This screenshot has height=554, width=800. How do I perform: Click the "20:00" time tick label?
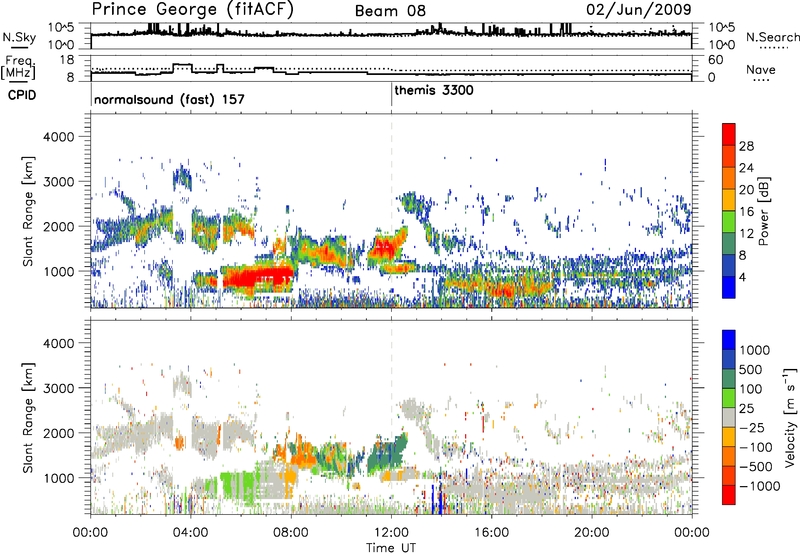point(592,533)
